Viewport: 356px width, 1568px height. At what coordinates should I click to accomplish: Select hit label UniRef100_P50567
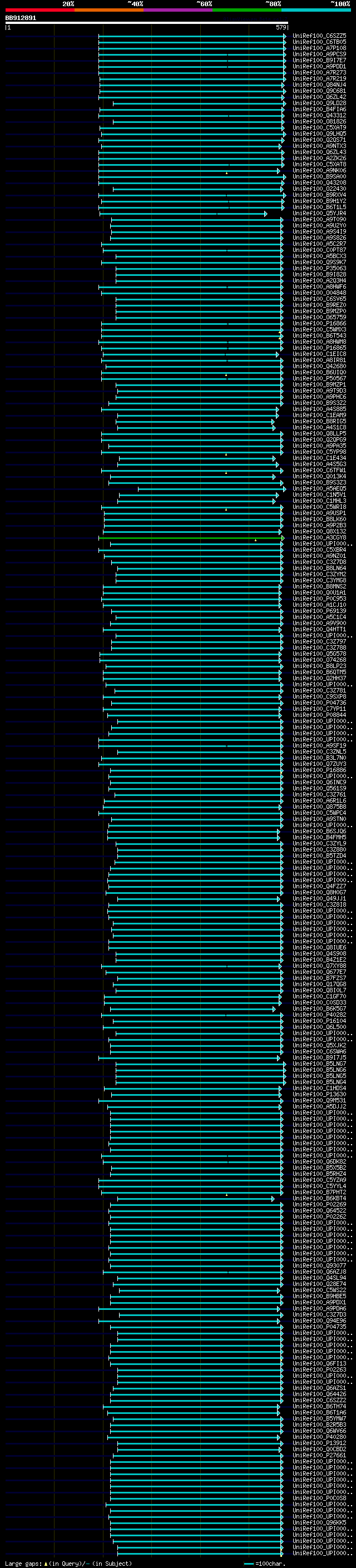319,379
